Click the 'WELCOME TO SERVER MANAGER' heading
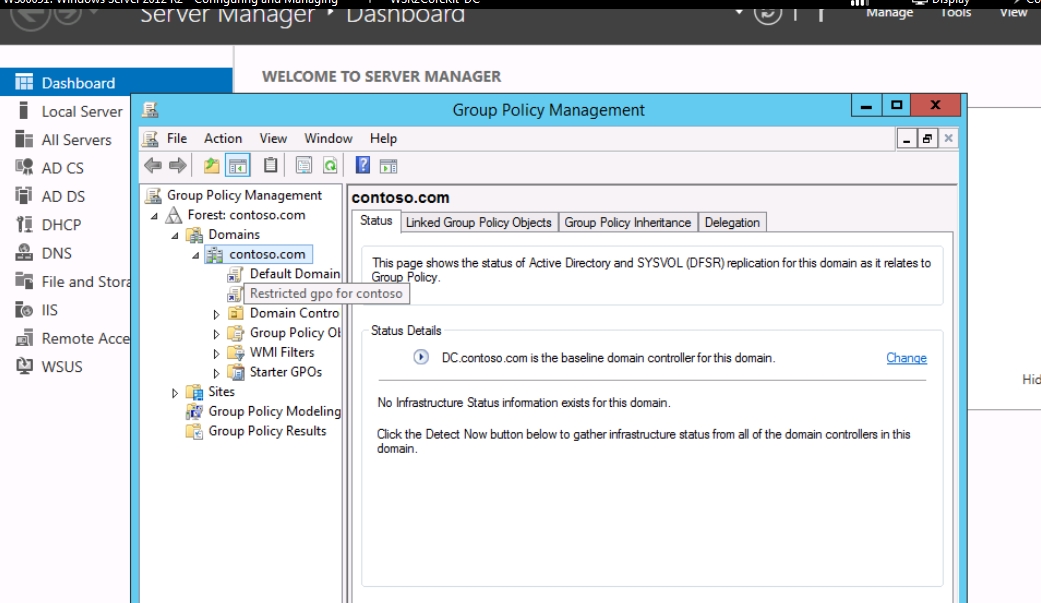1041x603 pixels. pyautogui.click(x=381, y=76)
